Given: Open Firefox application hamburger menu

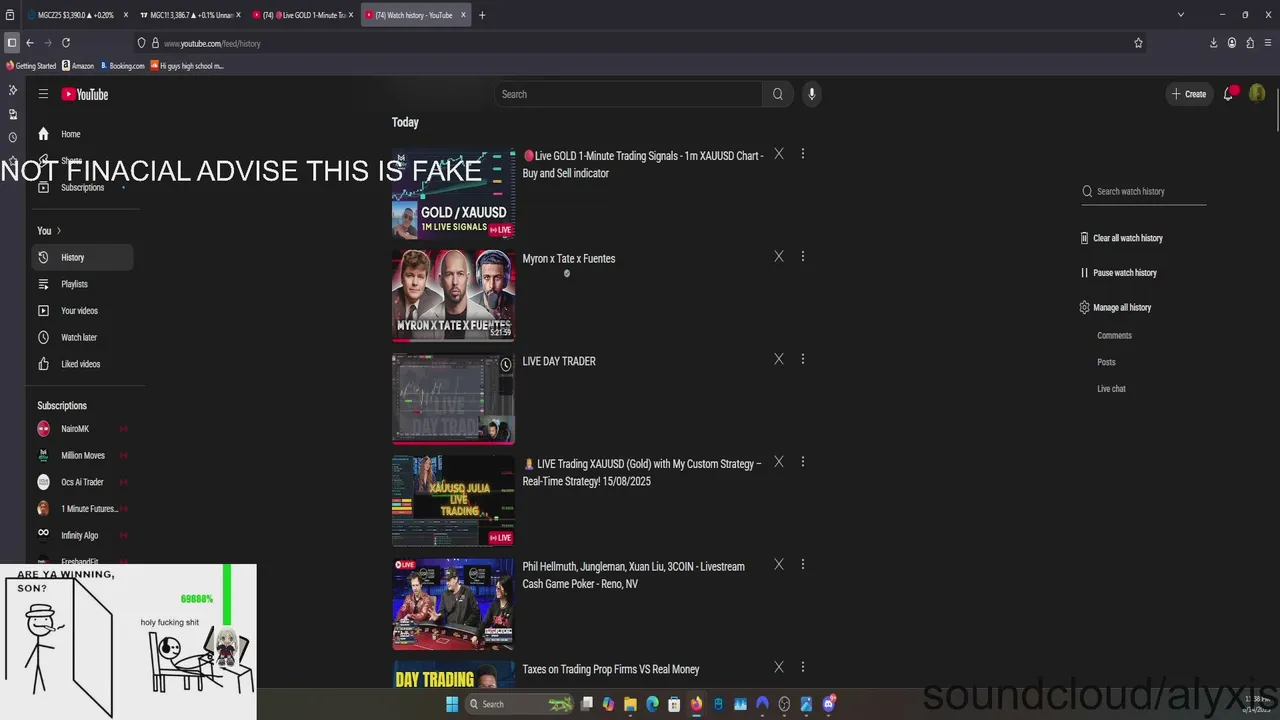Looking at the screenshot, I should 1268,43.
